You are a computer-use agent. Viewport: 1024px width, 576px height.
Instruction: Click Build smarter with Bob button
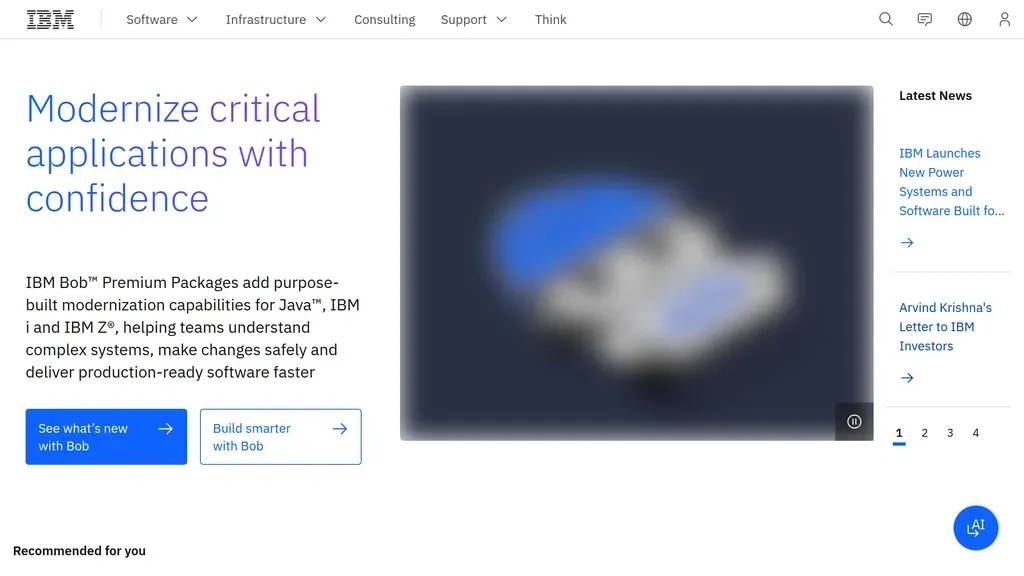[281, 437]
